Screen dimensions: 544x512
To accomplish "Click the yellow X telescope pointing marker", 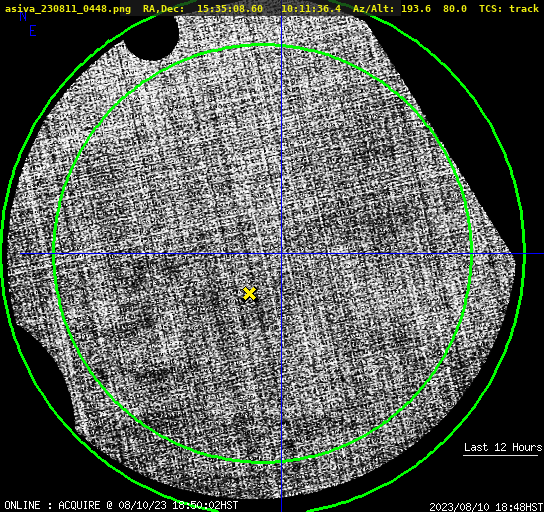I will tap(249, 293).
